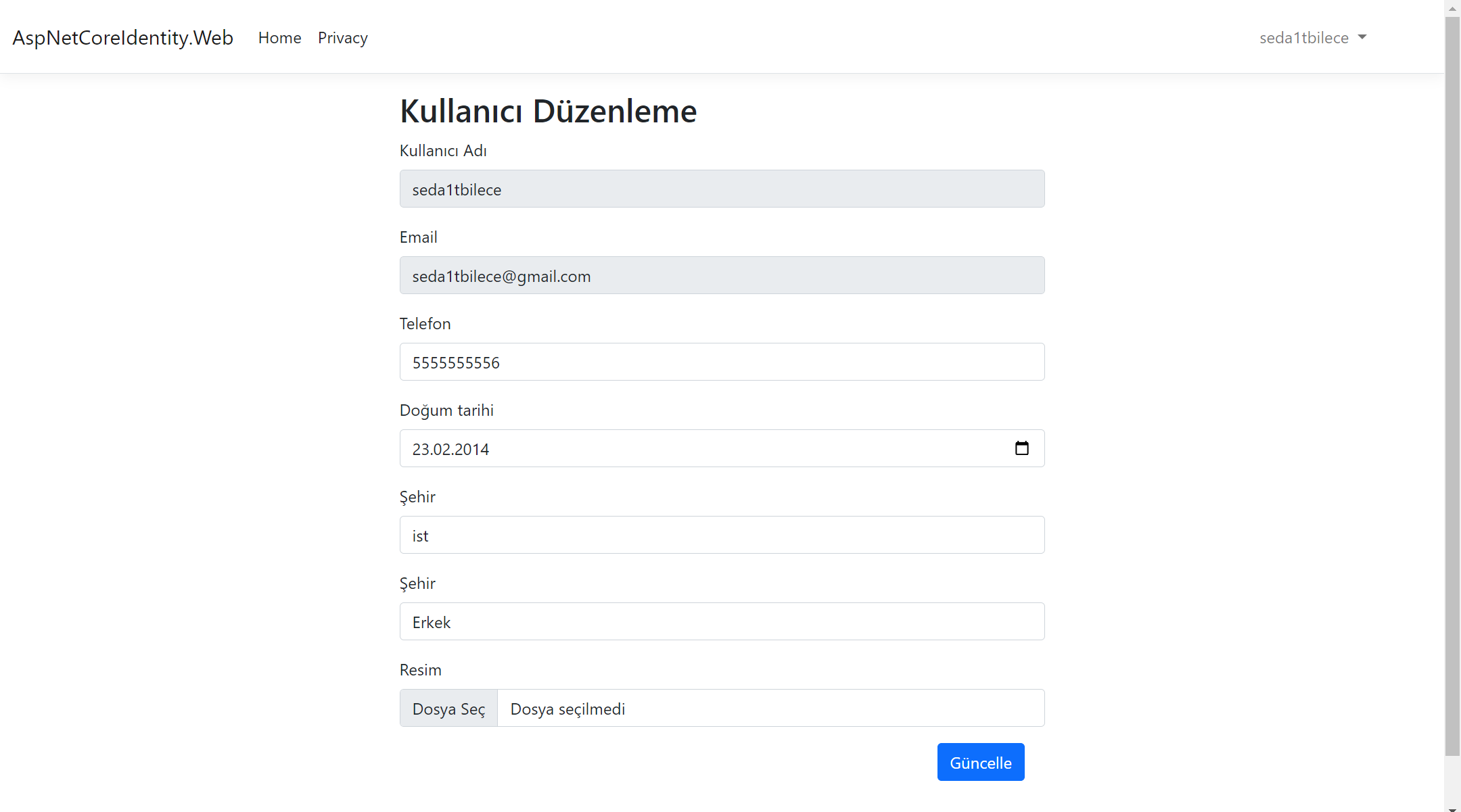Click the Güncelle button

pos(981,762)
